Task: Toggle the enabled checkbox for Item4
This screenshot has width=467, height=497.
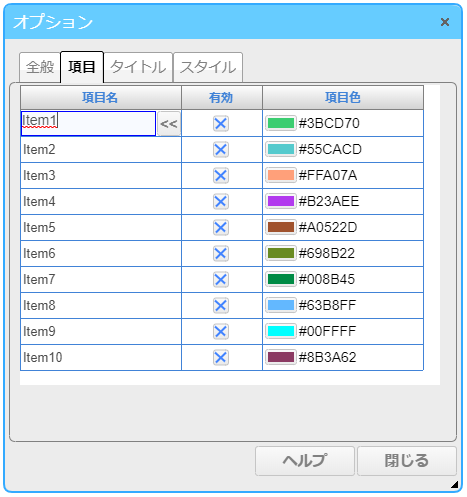Action: pyautogui.click(x=221, y=202)
